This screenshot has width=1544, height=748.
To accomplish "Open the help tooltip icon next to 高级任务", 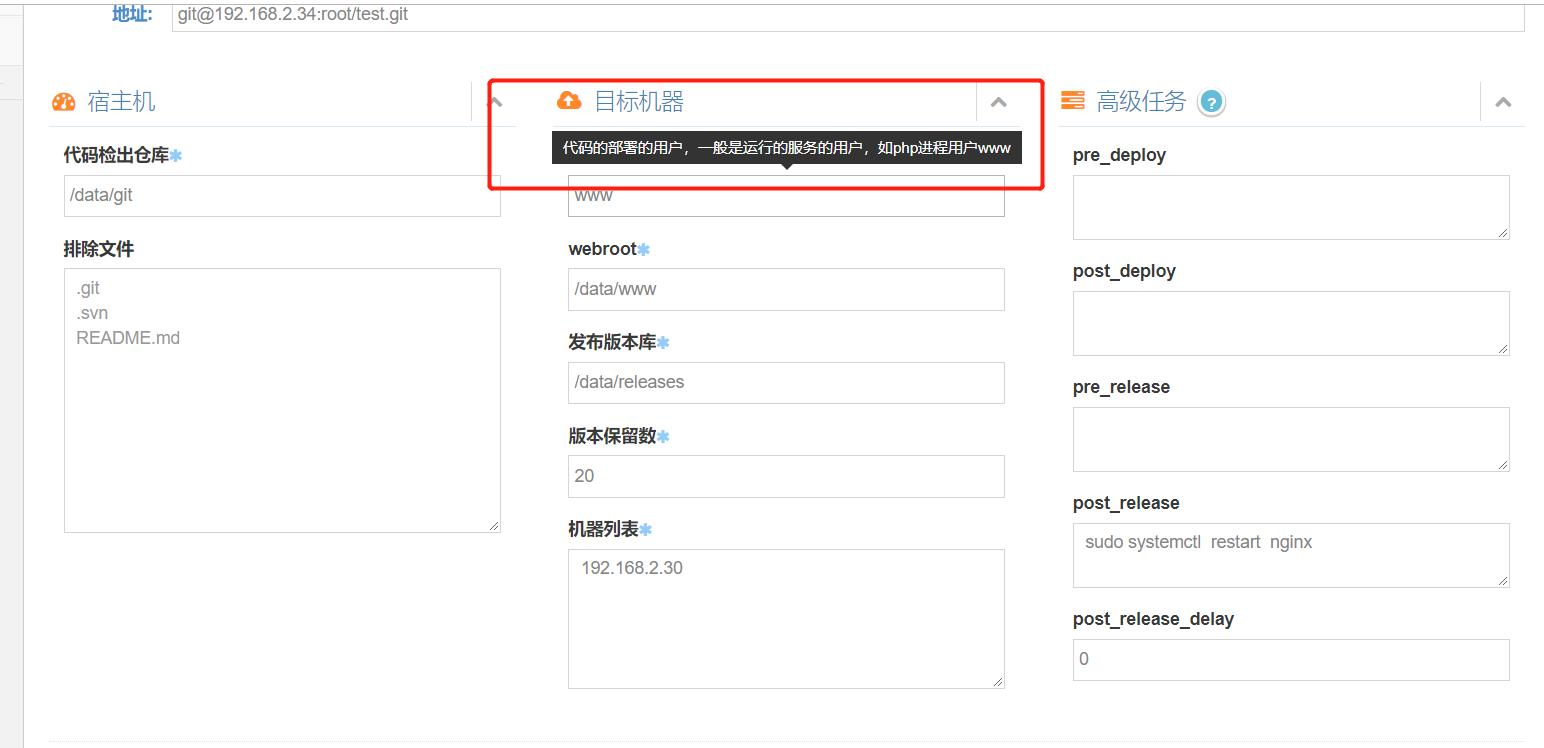I will [x=1210, y=101].
